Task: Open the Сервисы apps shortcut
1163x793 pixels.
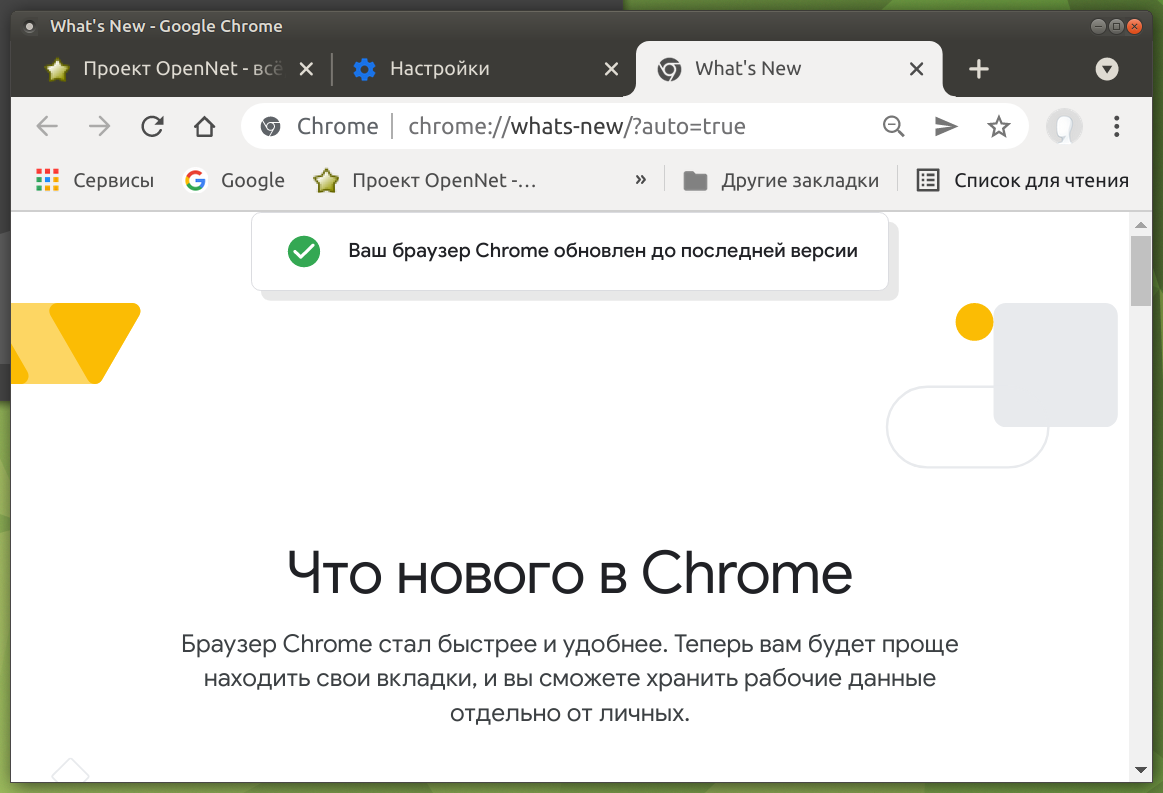Action: 95,180
